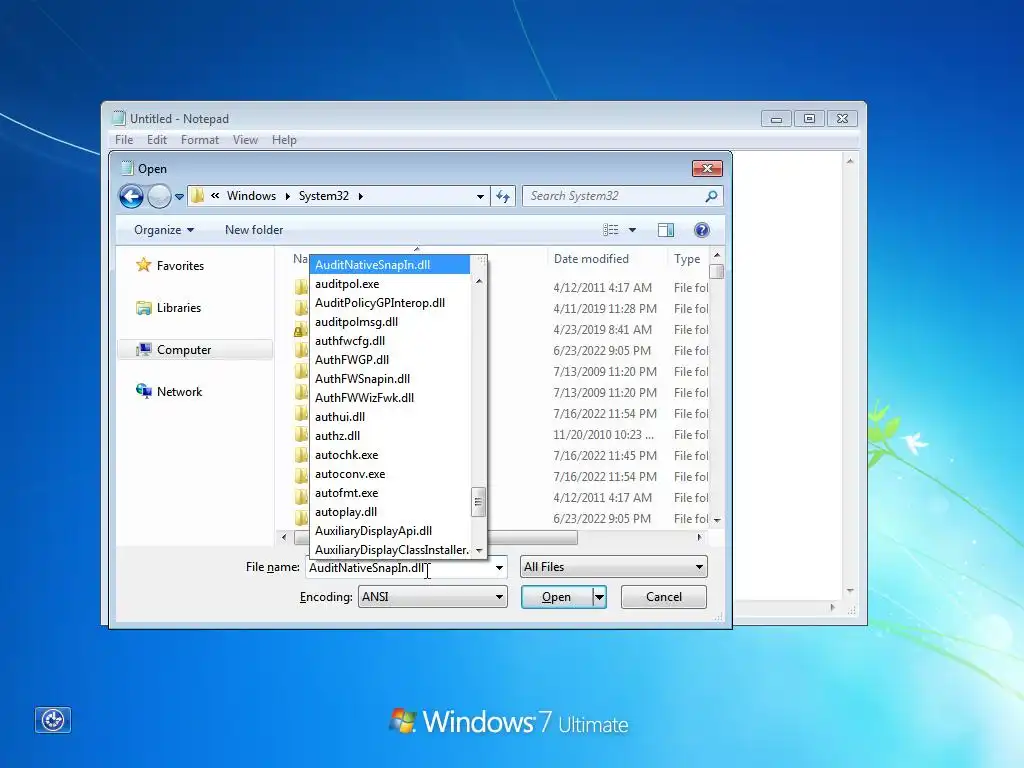
Task: Select autoconv.exe suggestion
Action: tap(390, 473)
